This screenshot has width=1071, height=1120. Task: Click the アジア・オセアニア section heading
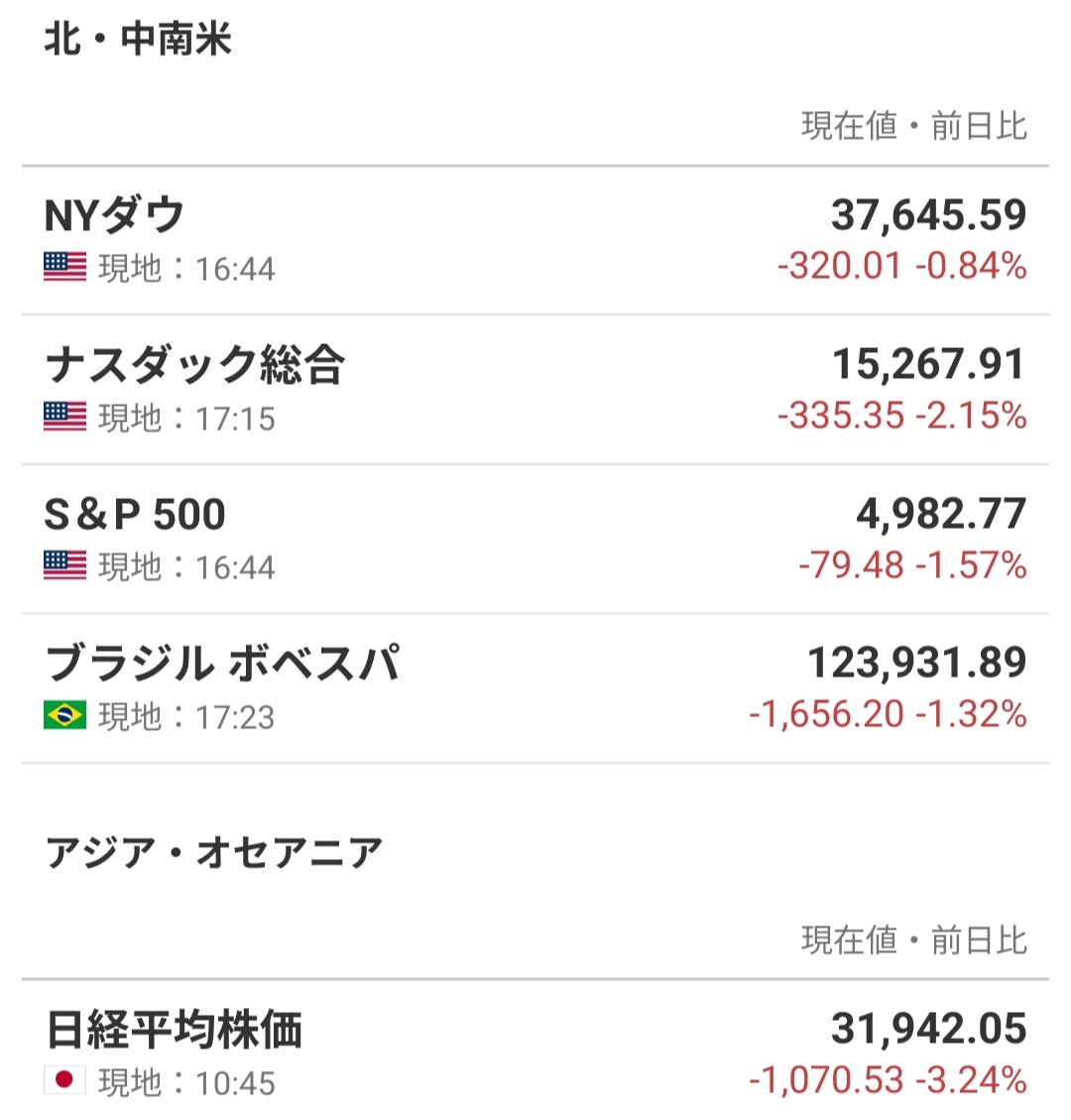pyautogui.click(x=214, y=853)
